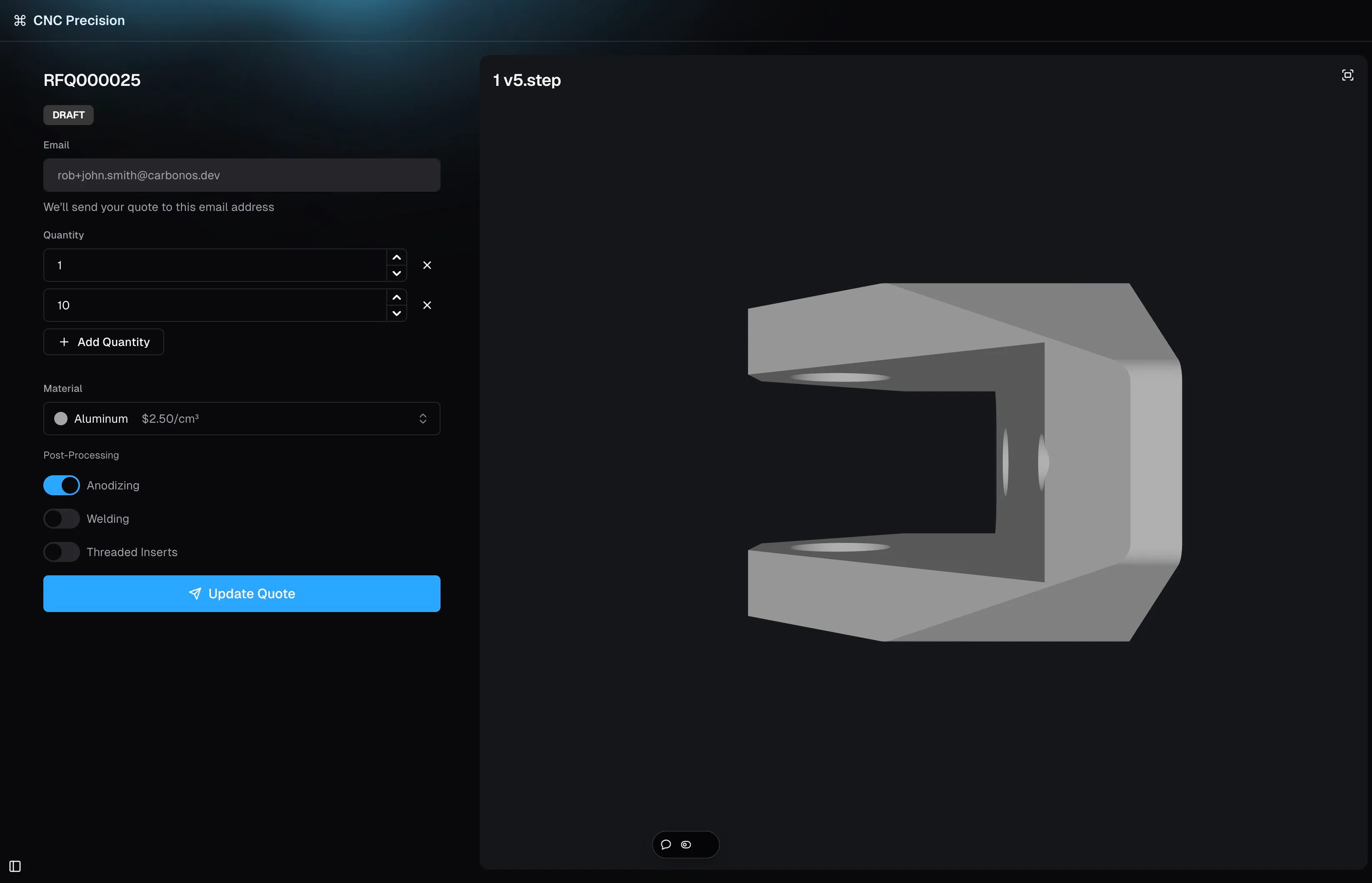The width and height of the screenshot is (1372, 883).
Task: Click the Threaded Inserts label text
Action: pyautogui.click(x=132, y=552)
